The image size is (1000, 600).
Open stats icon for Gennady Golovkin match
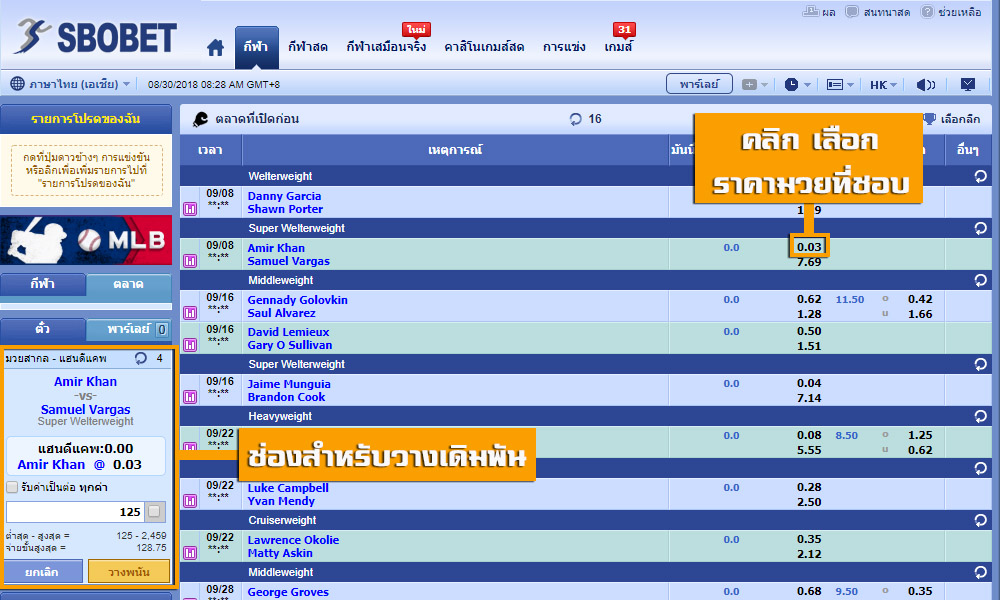pyautogui.click(x=190, y=312)
